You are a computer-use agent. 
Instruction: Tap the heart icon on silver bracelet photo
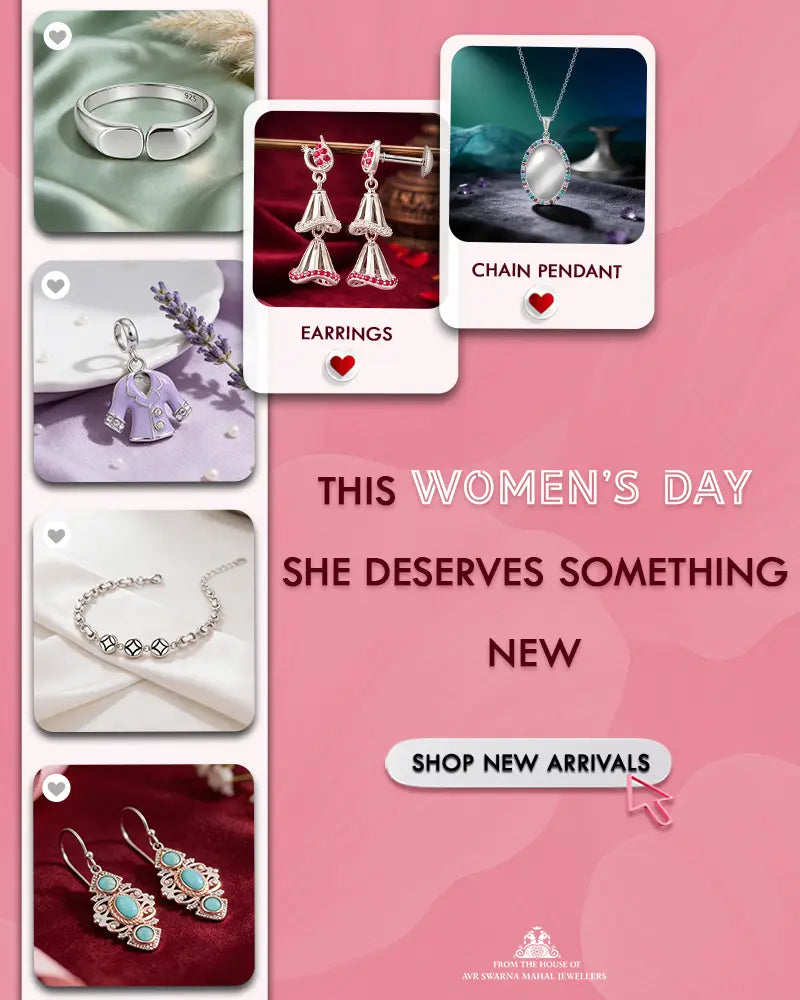click(x=56, y=535)
